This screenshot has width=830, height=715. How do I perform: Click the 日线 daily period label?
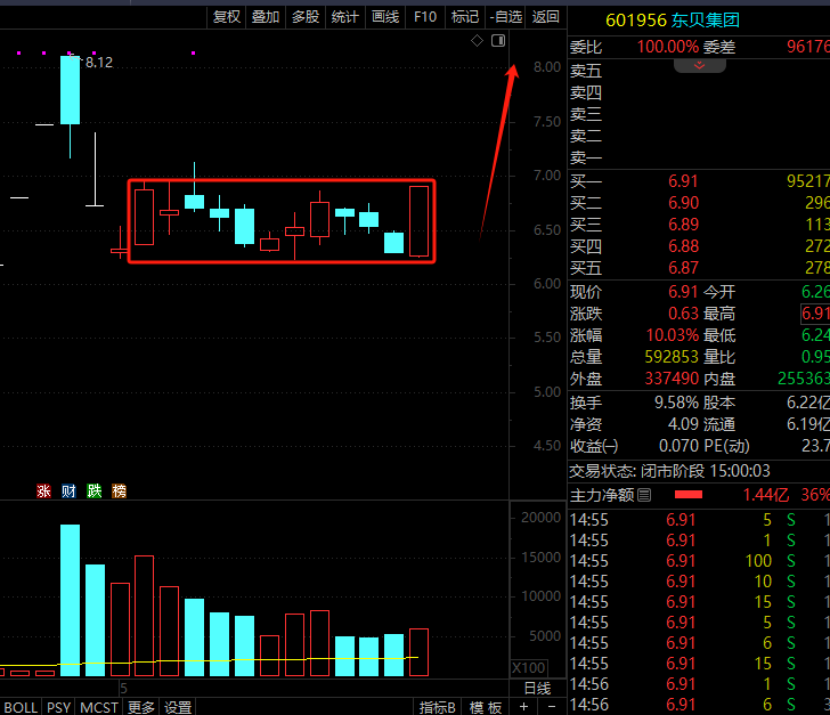click(x=537, y=689)
